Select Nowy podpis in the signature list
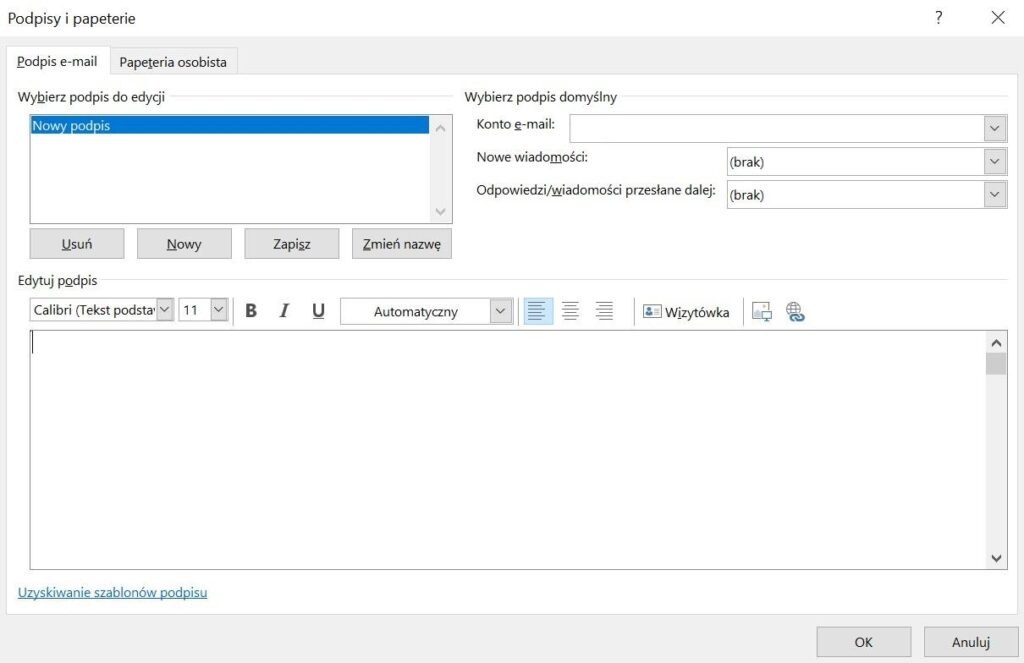The height and width of the screenshot is (663, 1024). coord(229,126)
